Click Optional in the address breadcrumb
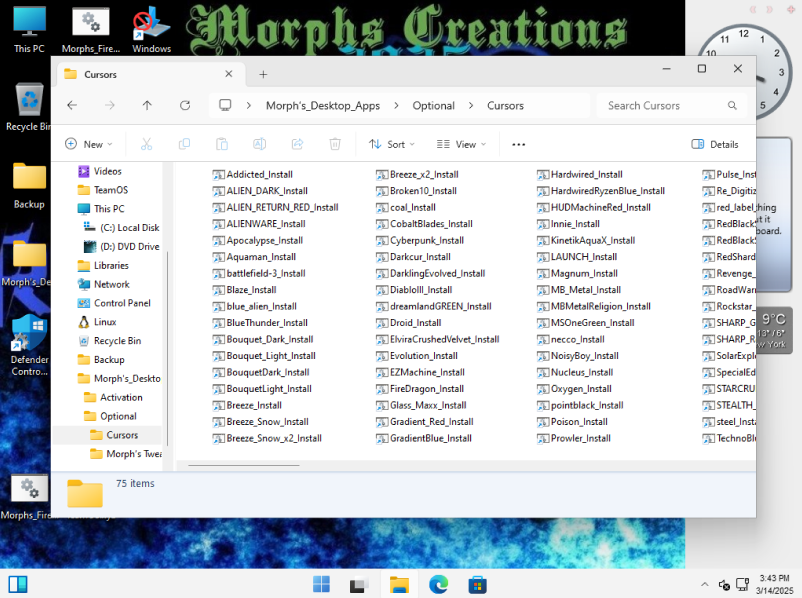Image resolution: width=802 pixels, height=598 pixels. tap(434, 105)
